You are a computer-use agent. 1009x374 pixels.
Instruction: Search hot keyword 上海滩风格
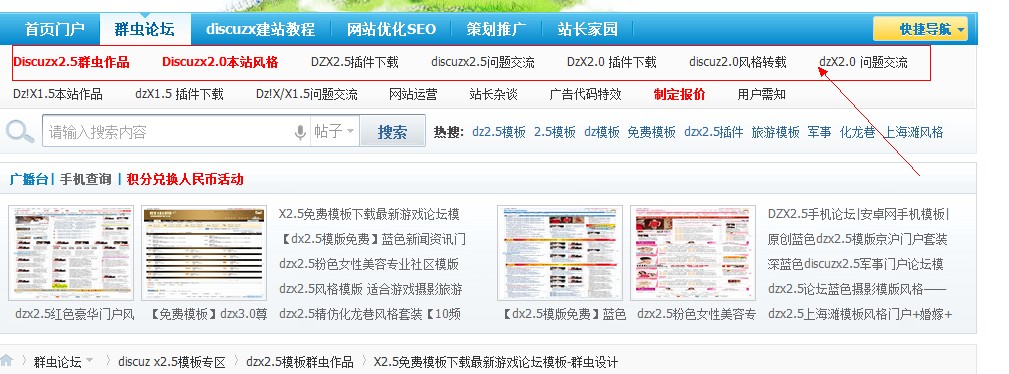click(x=914, y=132)
